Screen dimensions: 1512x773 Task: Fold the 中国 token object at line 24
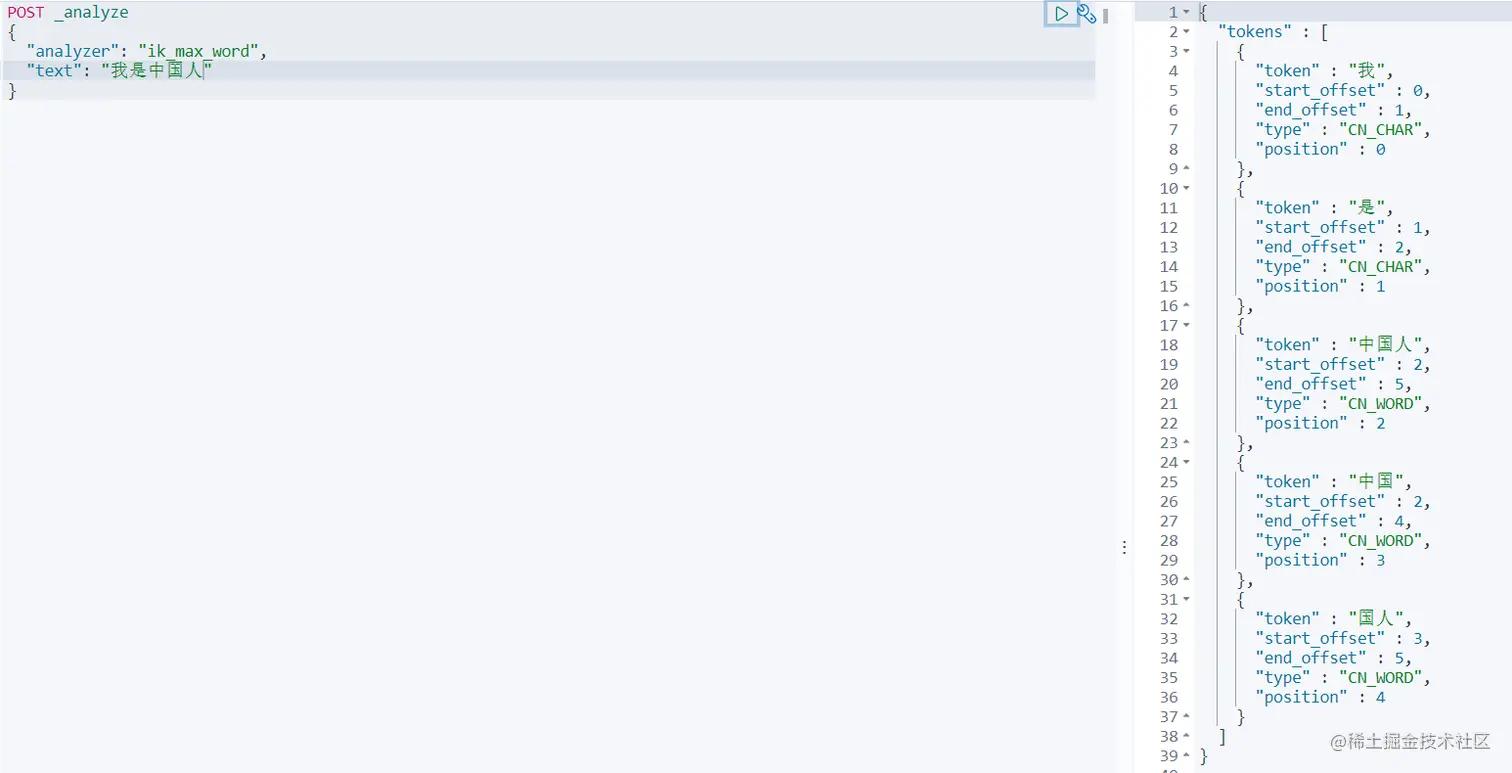click(x=1187, y=462)
